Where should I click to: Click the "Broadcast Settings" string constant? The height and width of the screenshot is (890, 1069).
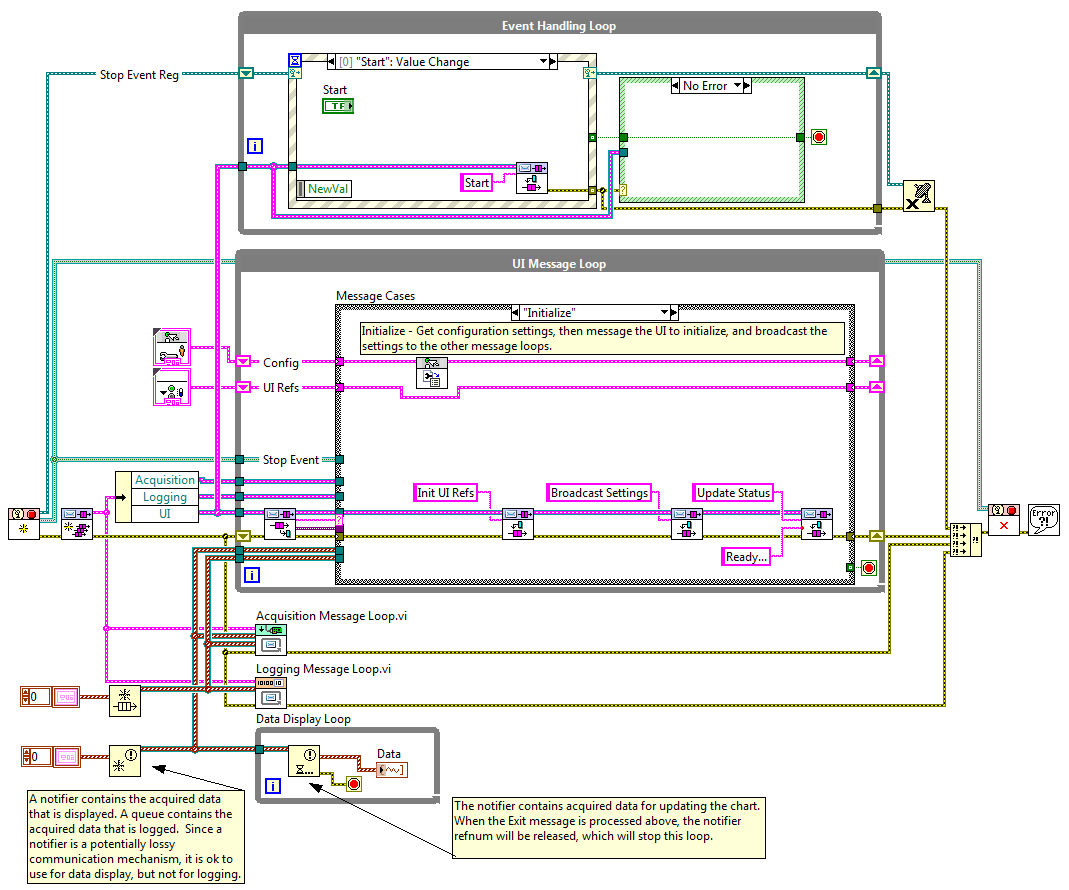coord(600,493)
